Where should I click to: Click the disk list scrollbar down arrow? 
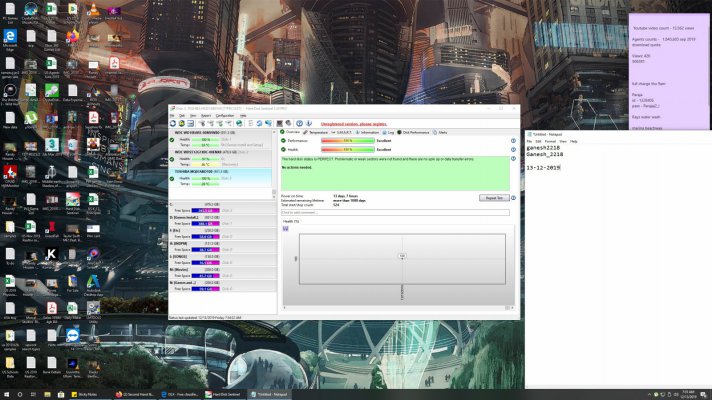[x=274, y=197]
